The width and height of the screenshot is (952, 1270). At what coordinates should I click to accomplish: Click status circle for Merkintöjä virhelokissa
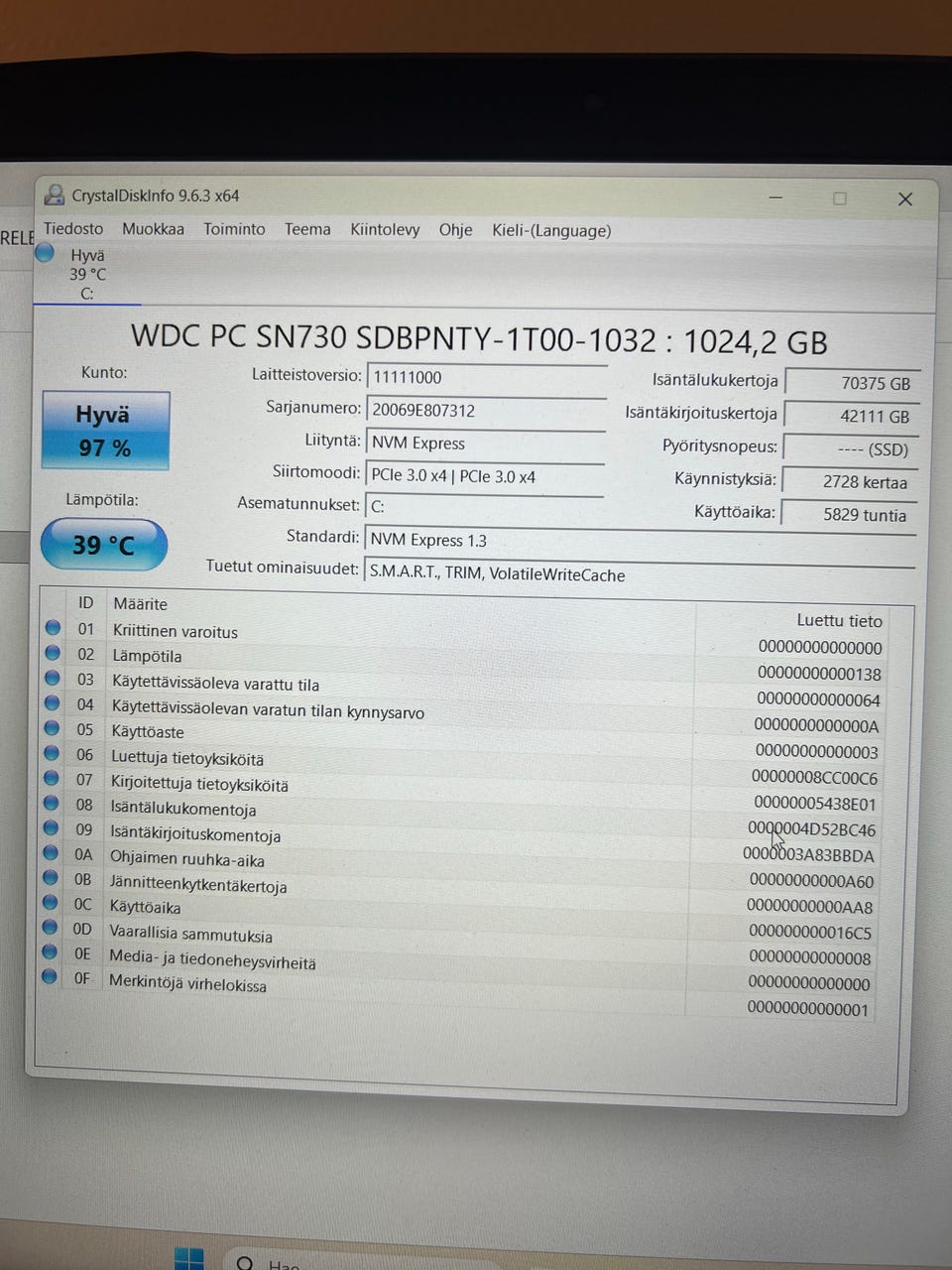pyautogui.click(x=50, y=976)
